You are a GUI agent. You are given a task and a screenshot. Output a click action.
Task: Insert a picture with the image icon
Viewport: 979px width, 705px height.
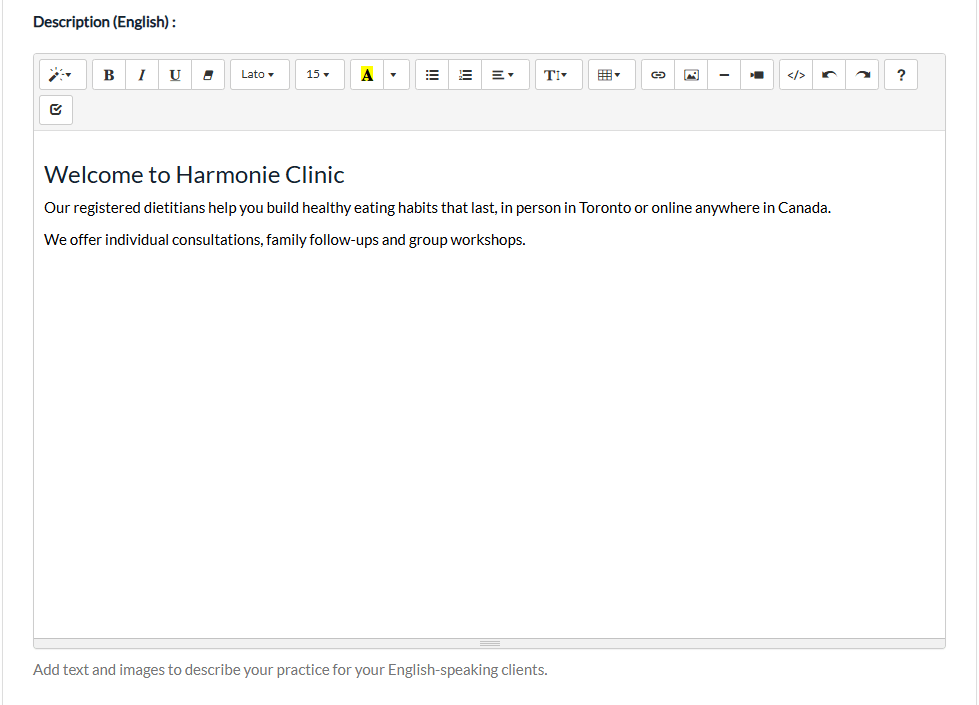[x=691, y=75]
